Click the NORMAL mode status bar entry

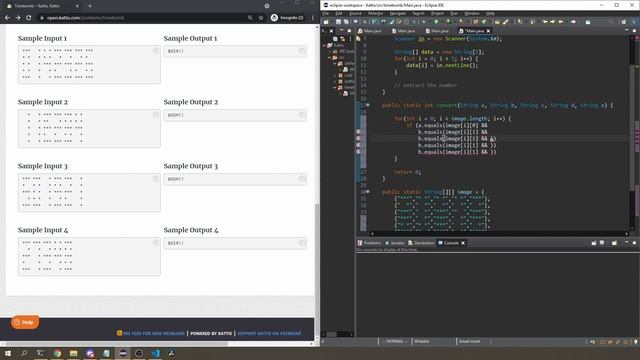pyautogui.click(x=395, y=341)
